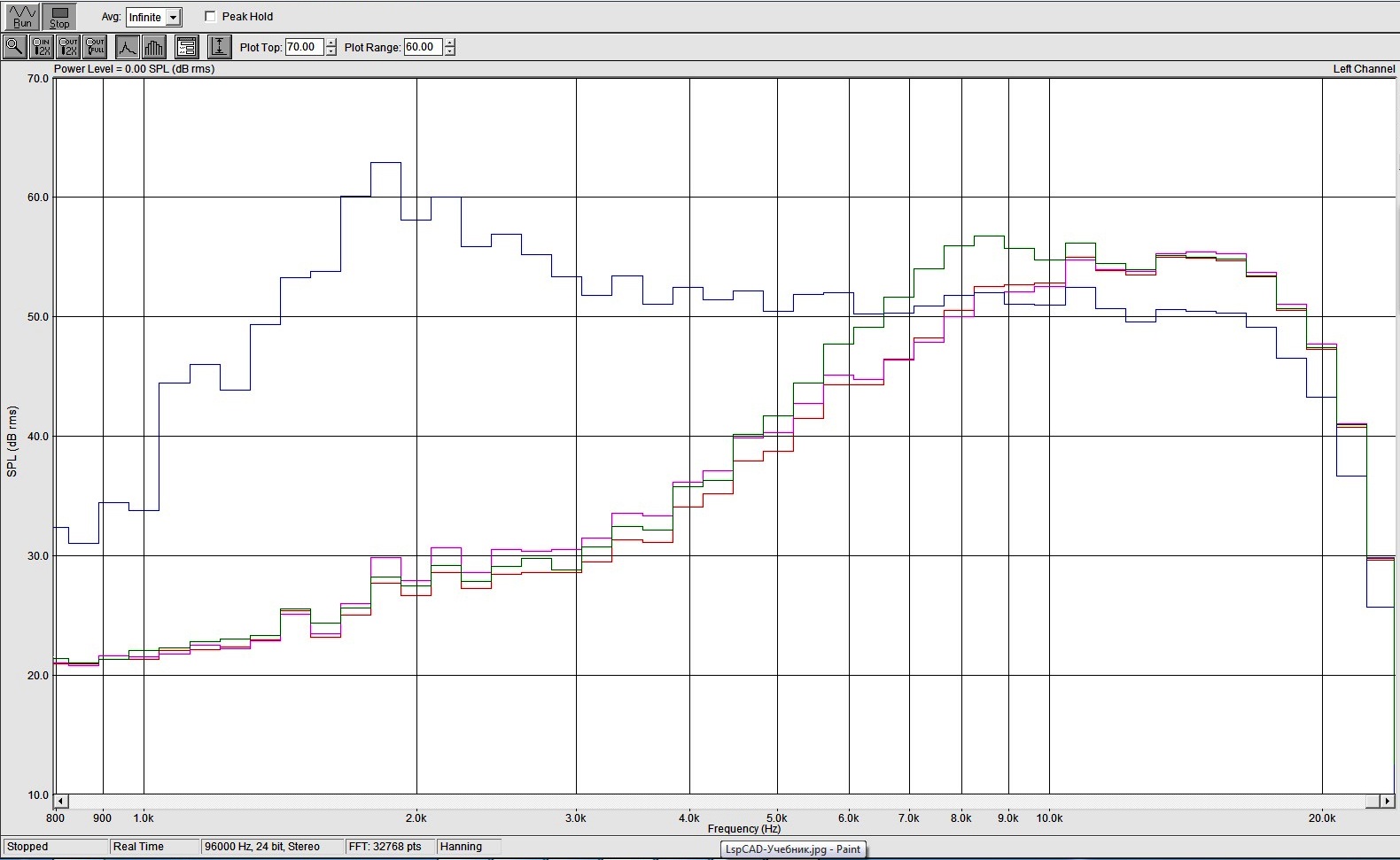The width and height of the screenshot is (1400, 860).
Task: Click the 2.0k frequency axis tick label
Action: pyautogui.click(x=416, y=818)
